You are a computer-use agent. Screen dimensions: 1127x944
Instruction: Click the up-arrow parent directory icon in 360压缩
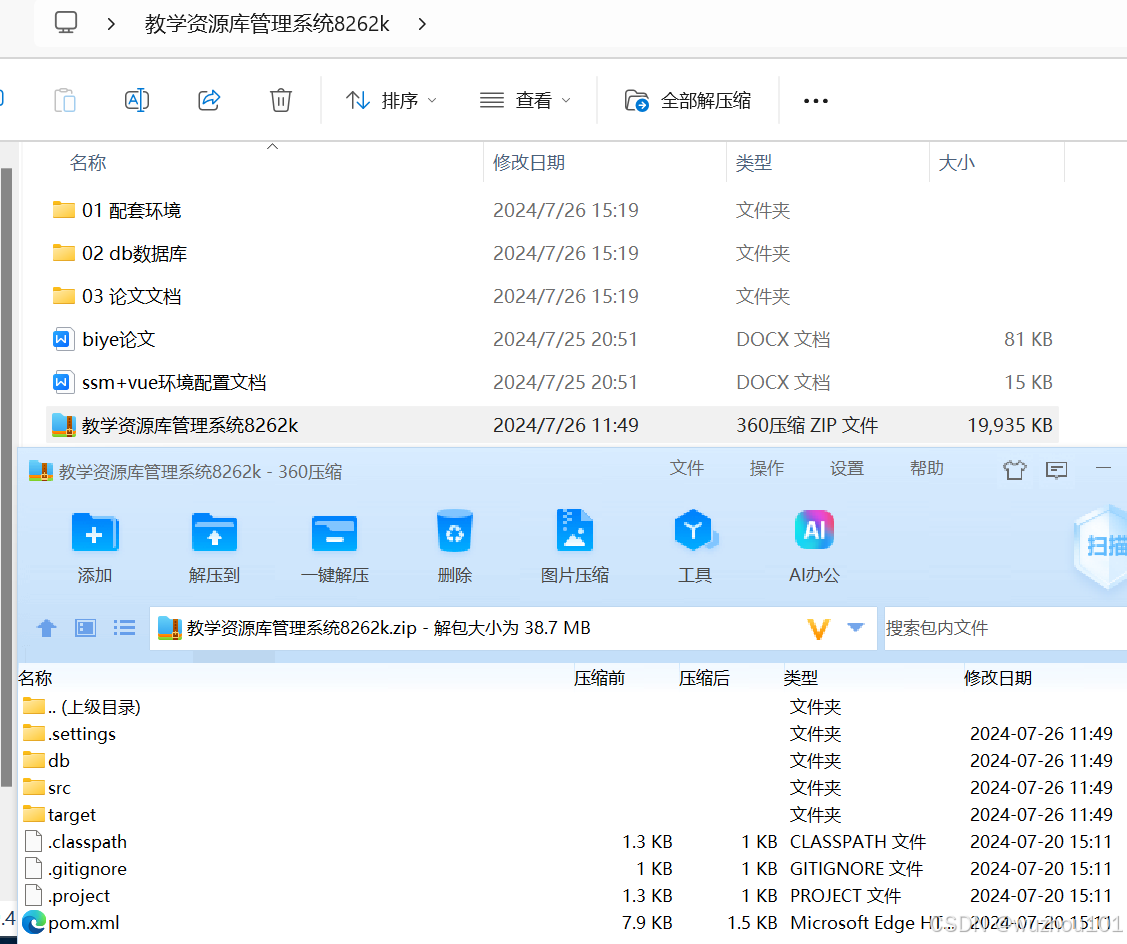point(47,628)
